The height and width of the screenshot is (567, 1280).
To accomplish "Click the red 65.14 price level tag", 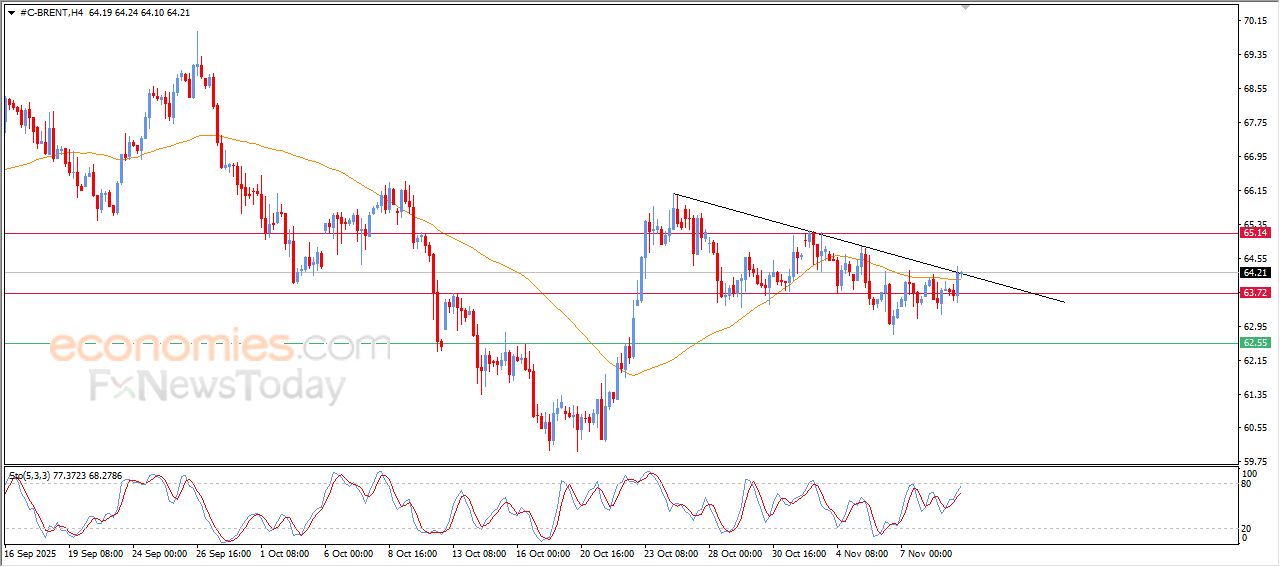I will tap(1254, 233).
